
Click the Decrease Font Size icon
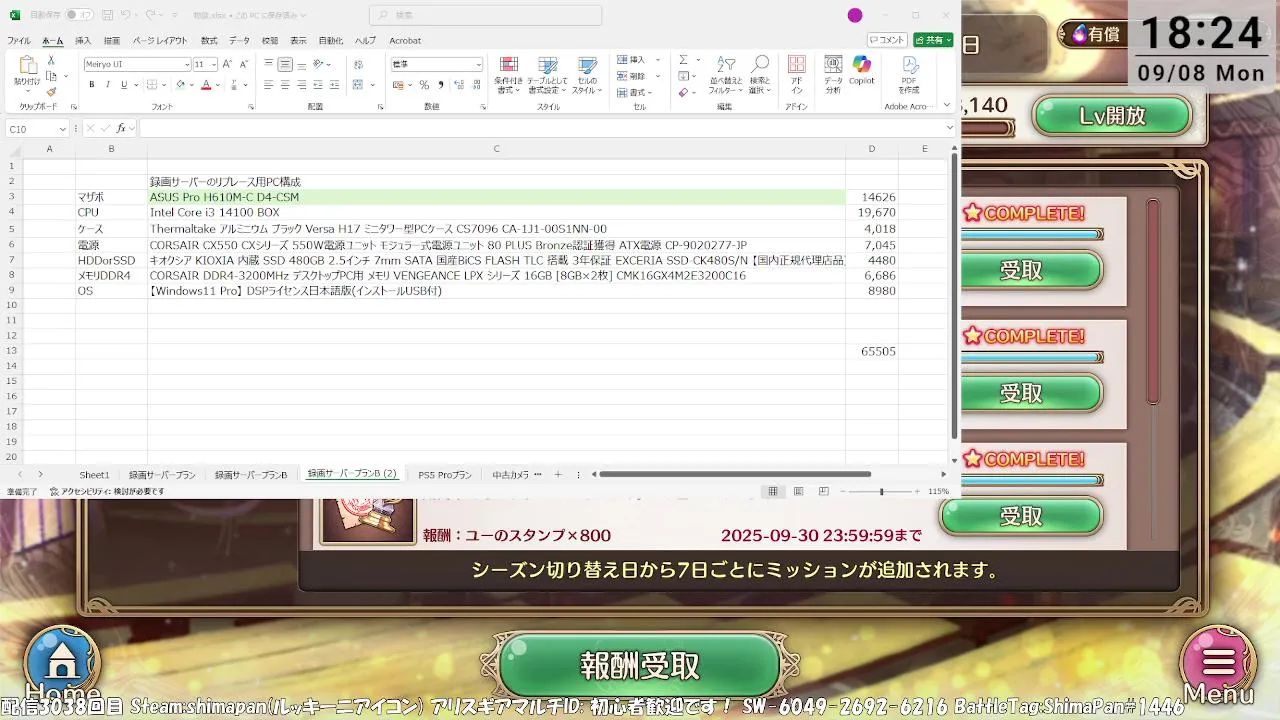(x=243, y=64)
